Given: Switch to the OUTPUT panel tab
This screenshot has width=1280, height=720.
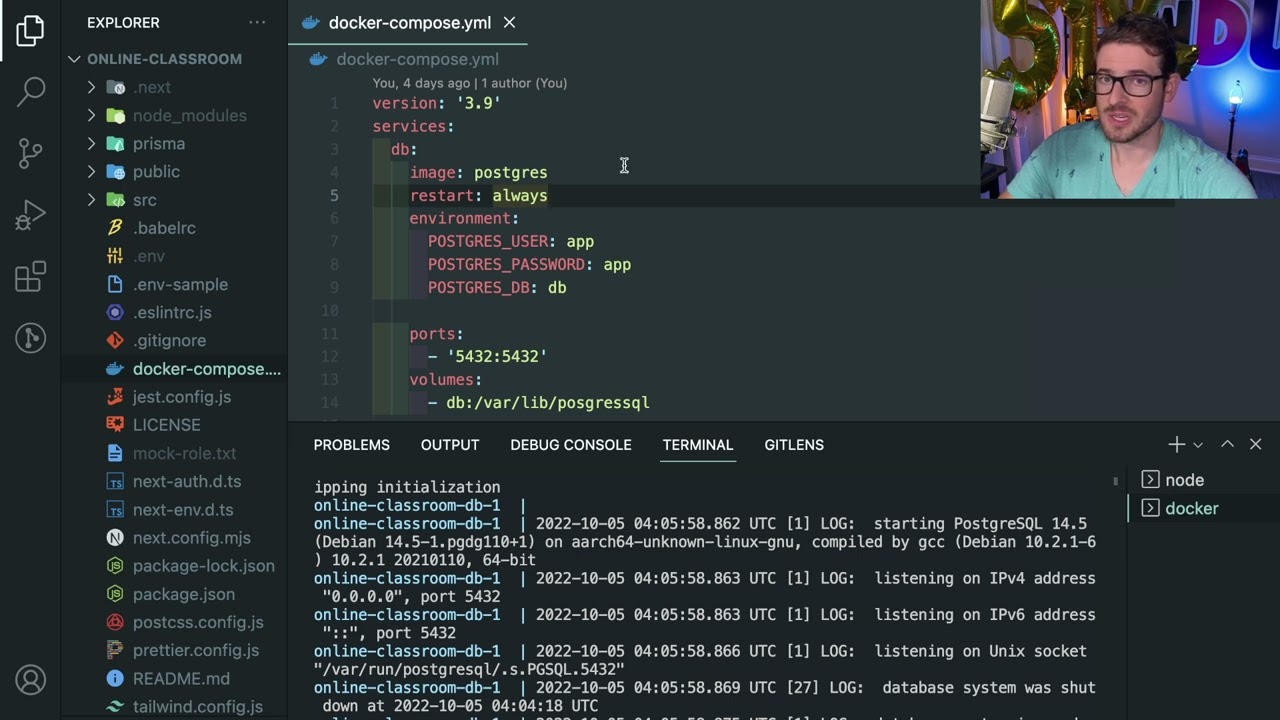Looking at the screenshot, I should [450, 445].
